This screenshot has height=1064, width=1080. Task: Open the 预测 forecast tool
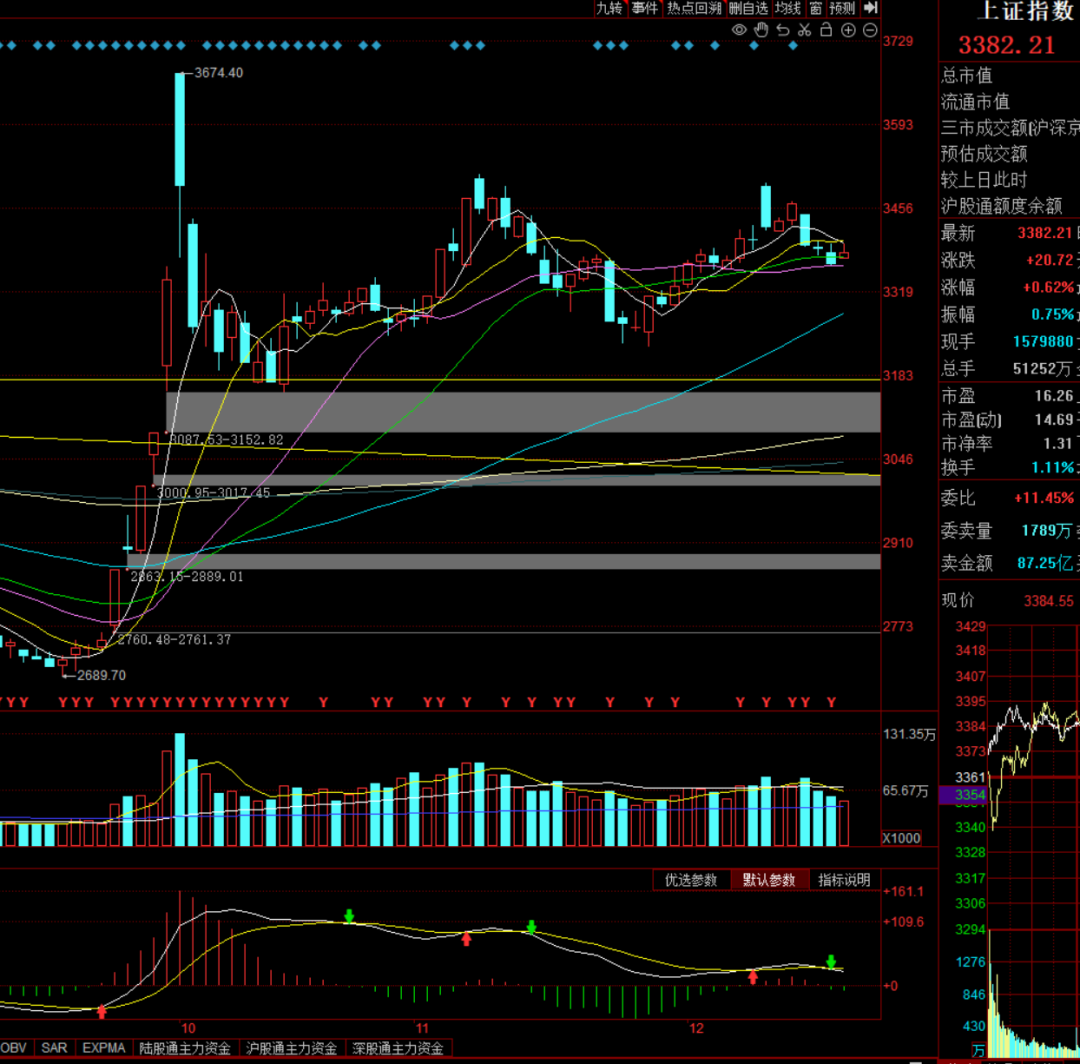[x=842, y=8]
